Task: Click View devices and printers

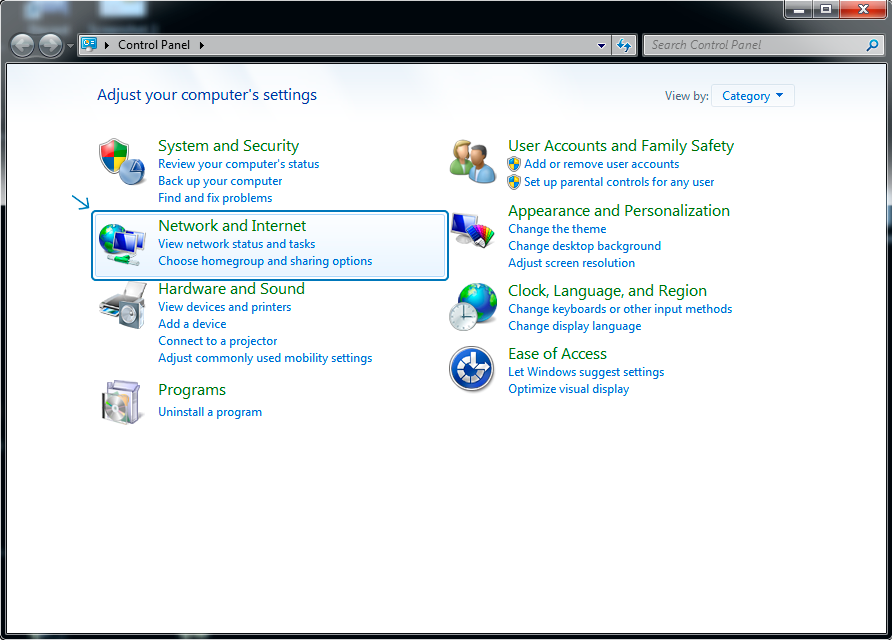Action: pos(225,307)
